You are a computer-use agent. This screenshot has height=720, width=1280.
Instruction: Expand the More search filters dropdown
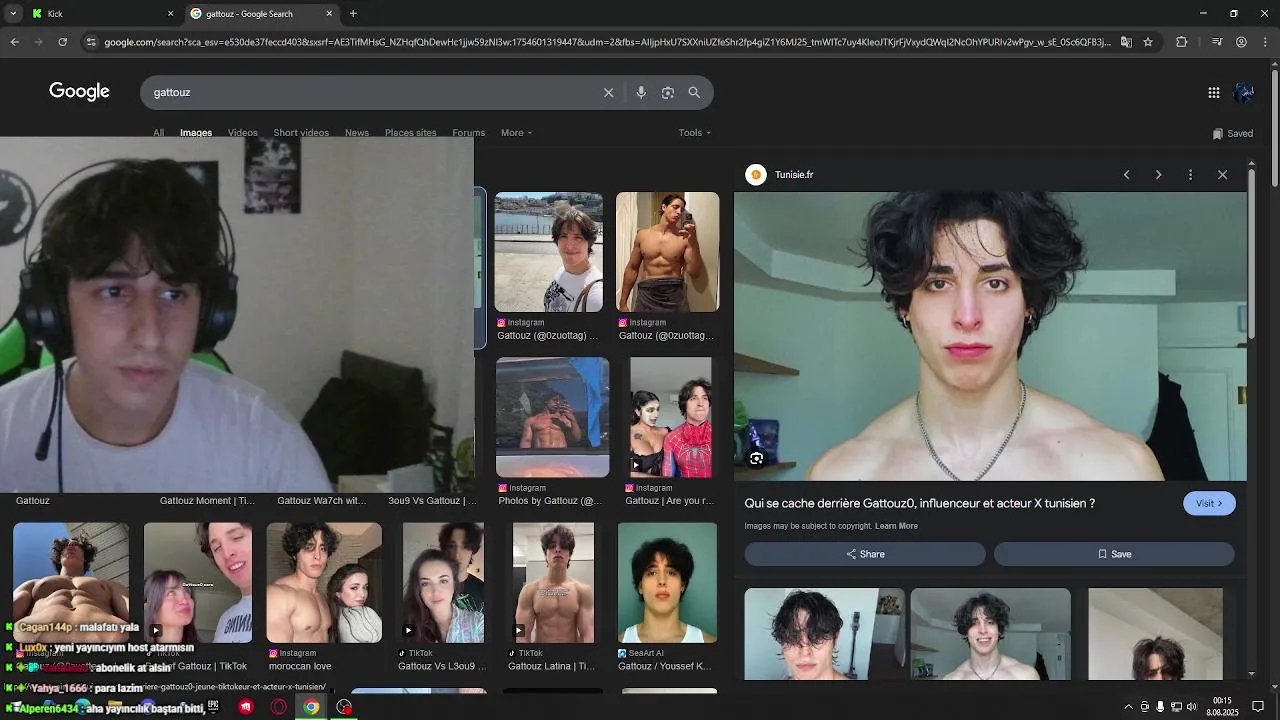coord(516,132)
